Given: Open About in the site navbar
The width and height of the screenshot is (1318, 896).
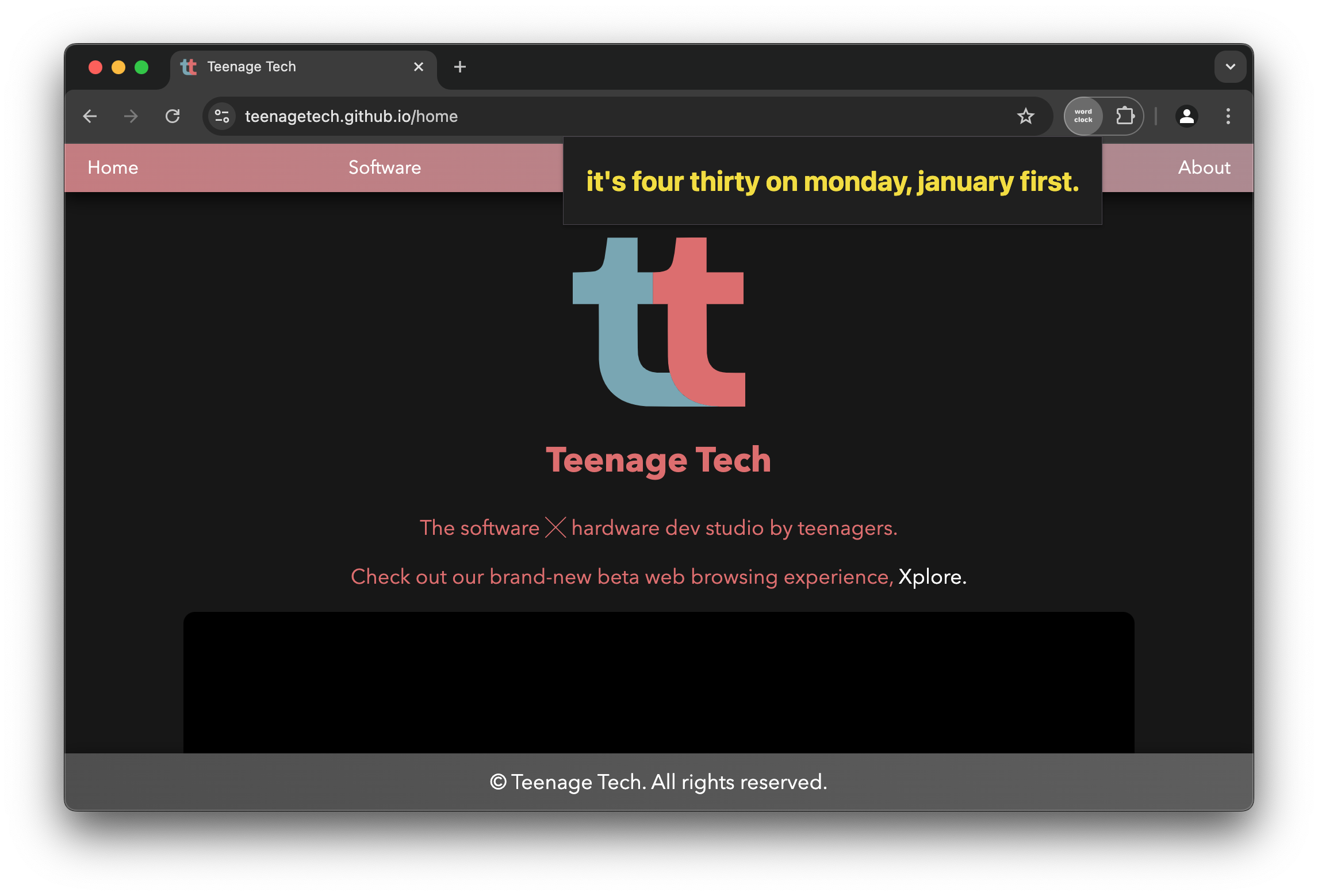Looking at the screenshot, I should (1204, 167).
